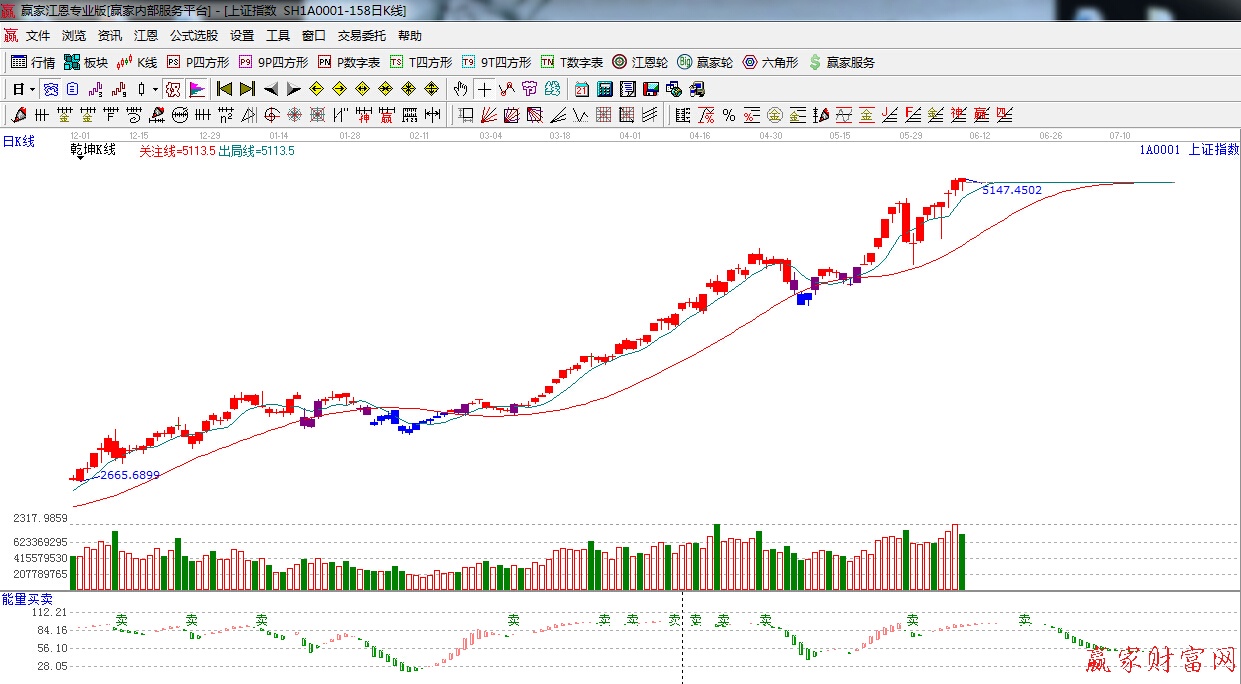Image resolution: width=1241 pixels, height=684 pixels.
Task: Toggle the 权 adjustment button in toolbar
Action: [x=173, y=89]
